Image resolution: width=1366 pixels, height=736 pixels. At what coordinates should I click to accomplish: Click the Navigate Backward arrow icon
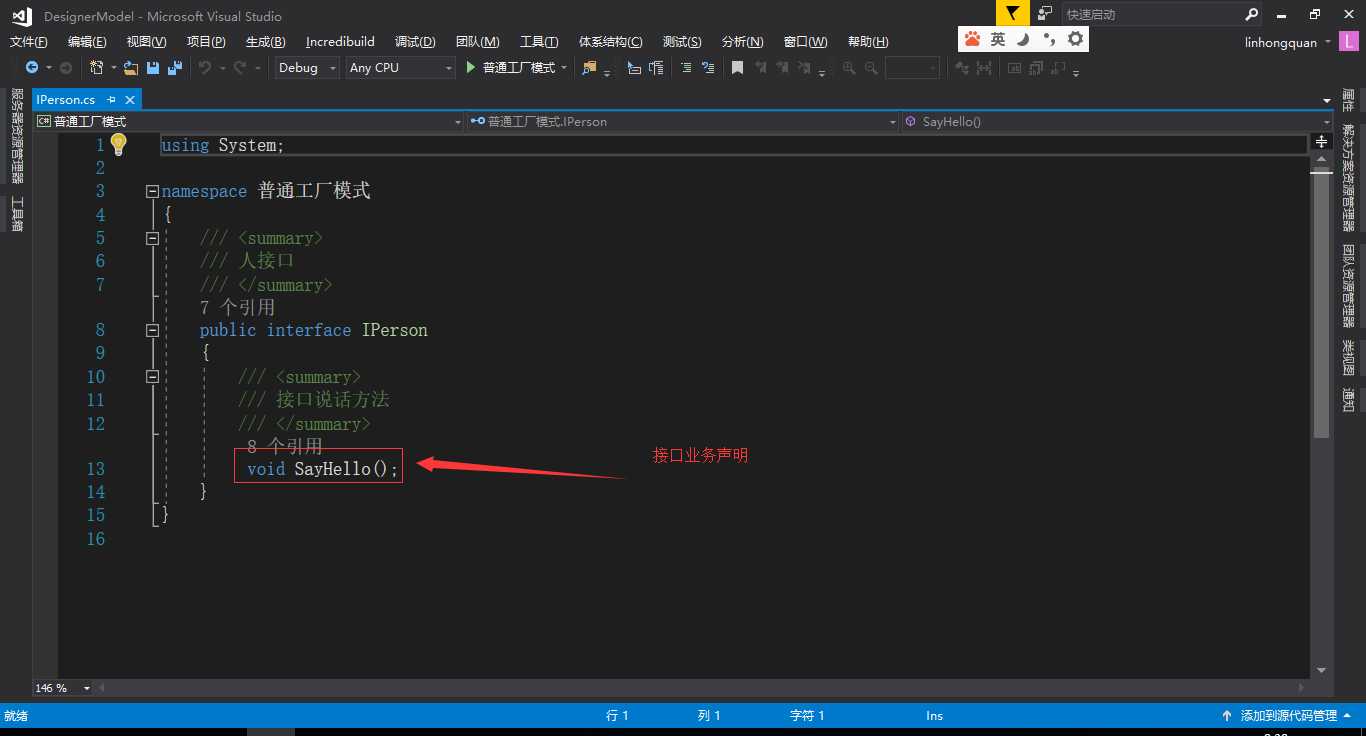point(32,67)
